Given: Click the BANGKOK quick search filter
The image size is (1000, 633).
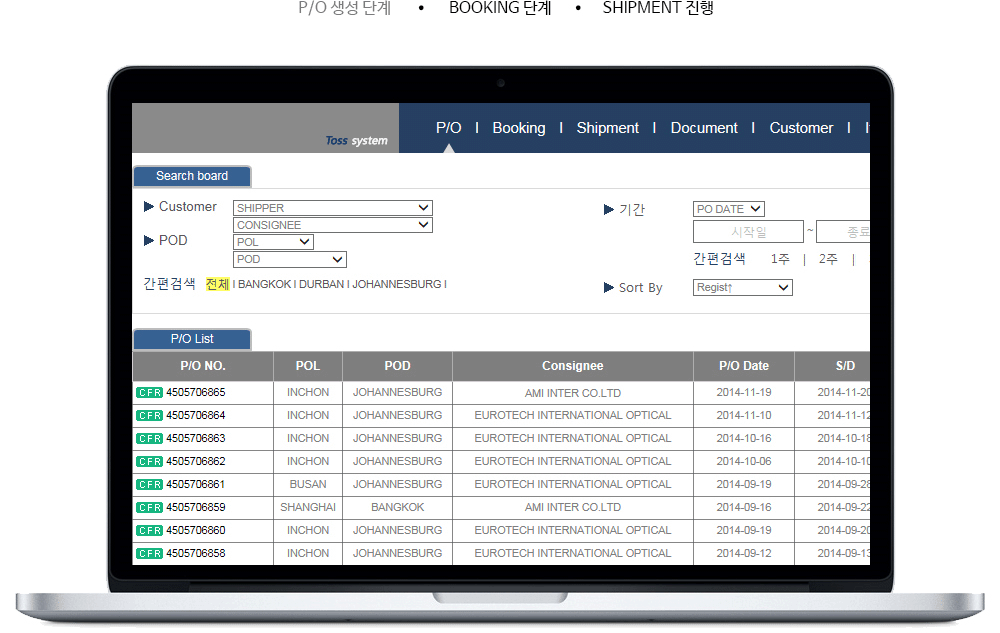Looking at the screenshot, I should click(264, 284).
